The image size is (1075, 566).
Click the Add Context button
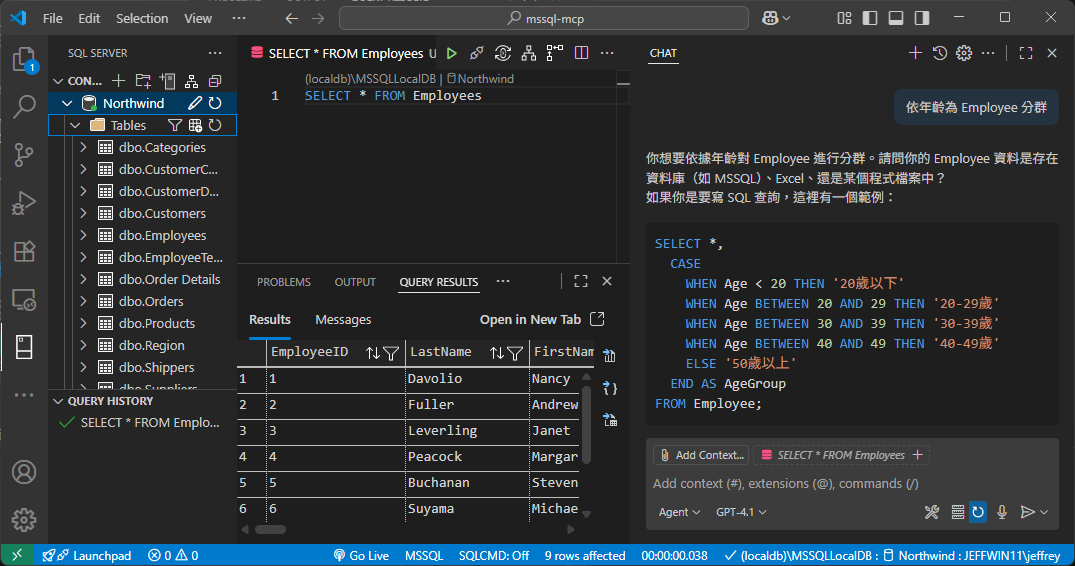pos(700,455)
